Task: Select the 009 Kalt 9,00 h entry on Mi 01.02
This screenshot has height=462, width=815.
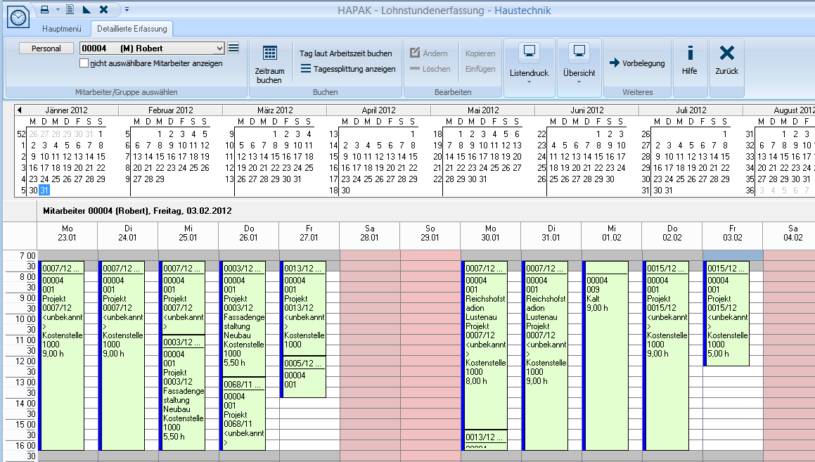Action: 606,356
